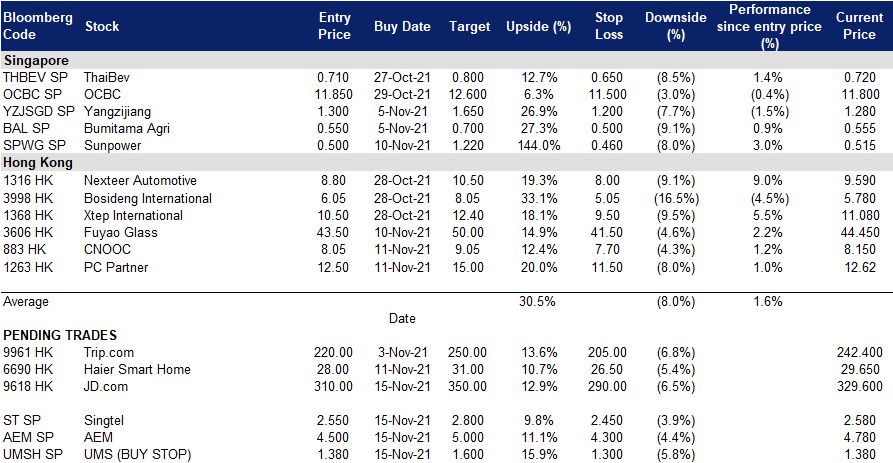Select the Average row label
The image size is (893, 463).
click(x=26, y=302)
